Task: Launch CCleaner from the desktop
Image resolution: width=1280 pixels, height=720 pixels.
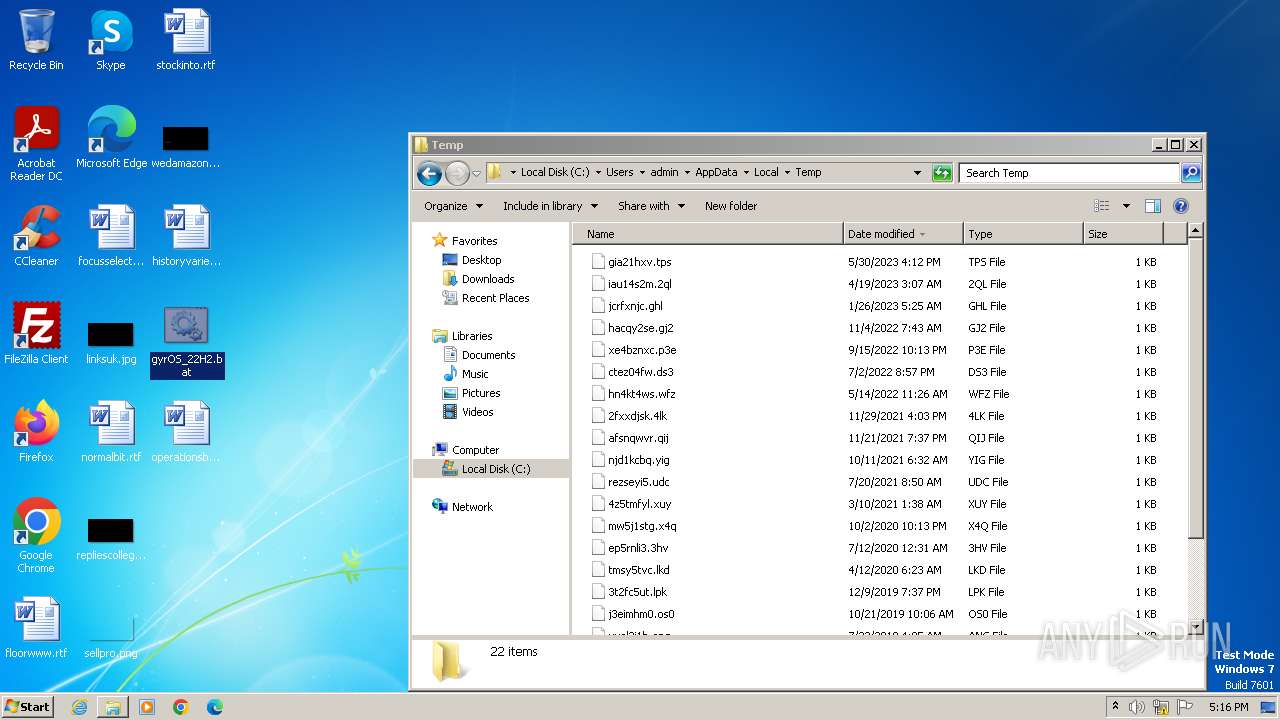Action: point(36,235)
